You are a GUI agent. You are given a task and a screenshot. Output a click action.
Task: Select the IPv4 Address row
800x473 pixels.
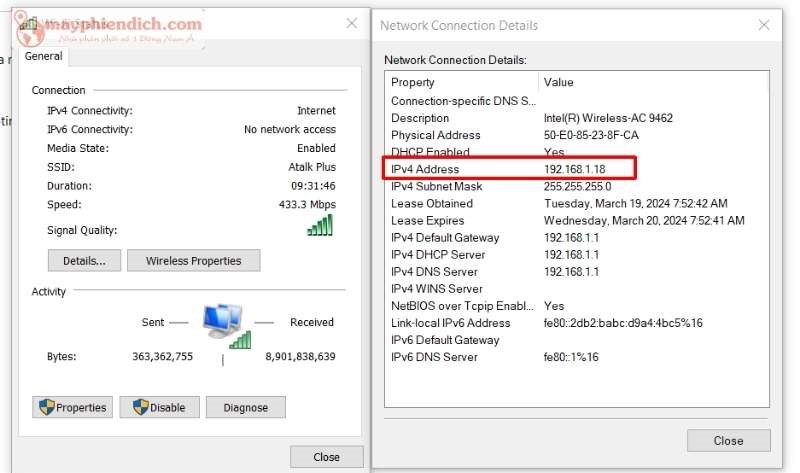coord(577,169)
